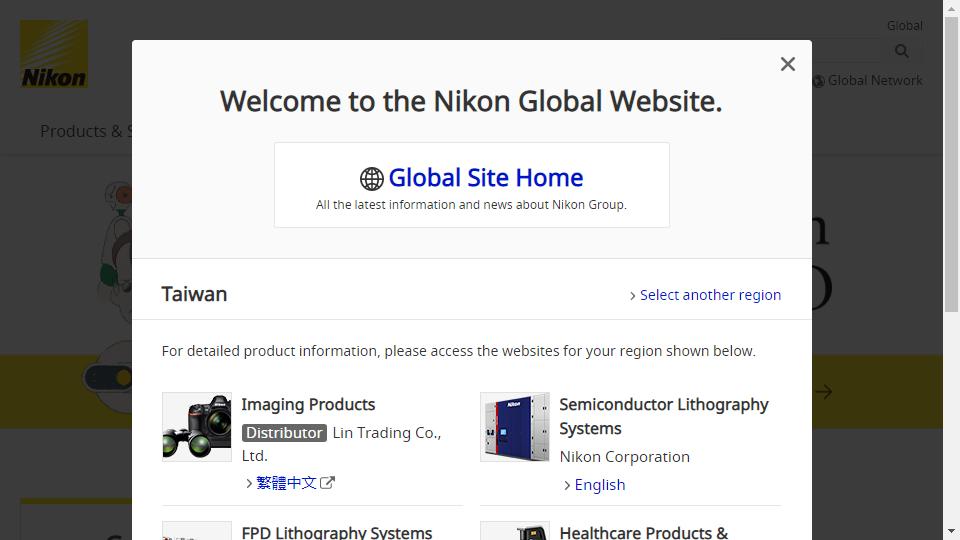
Task: Close the welcome dialog with the X
Action: coord(787,64)
